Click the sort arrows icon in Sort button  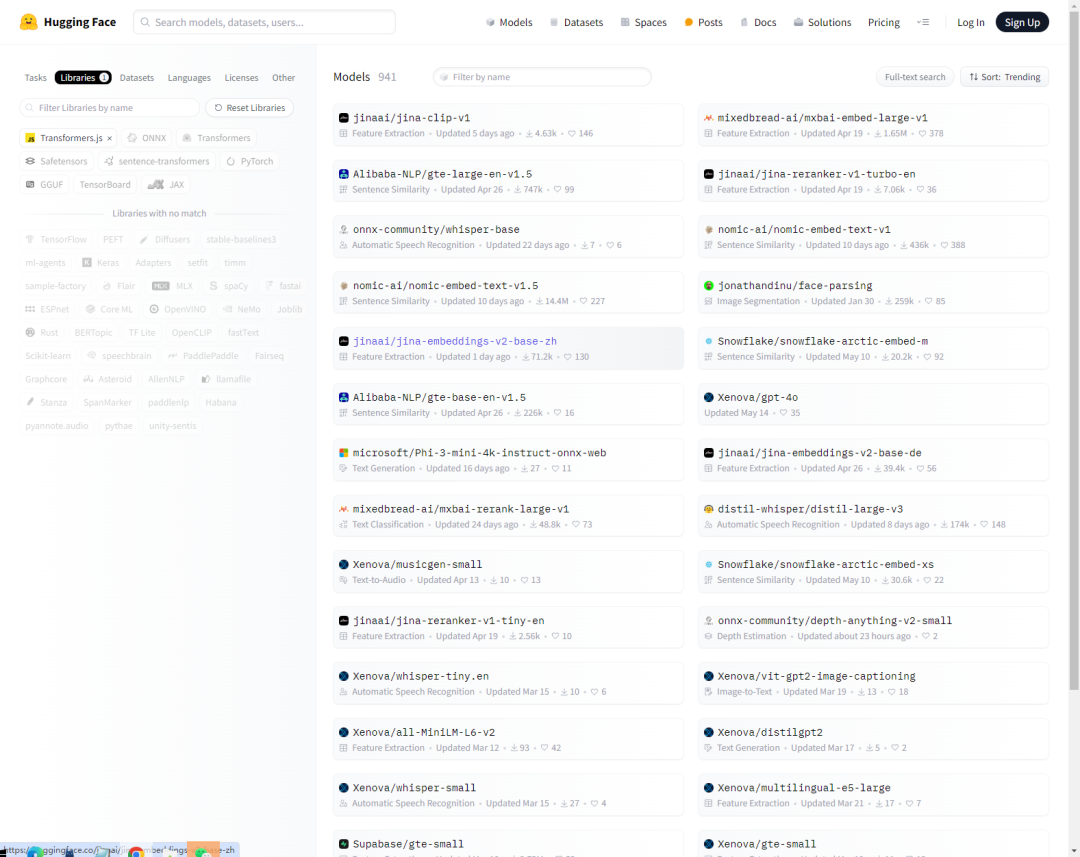973,77
